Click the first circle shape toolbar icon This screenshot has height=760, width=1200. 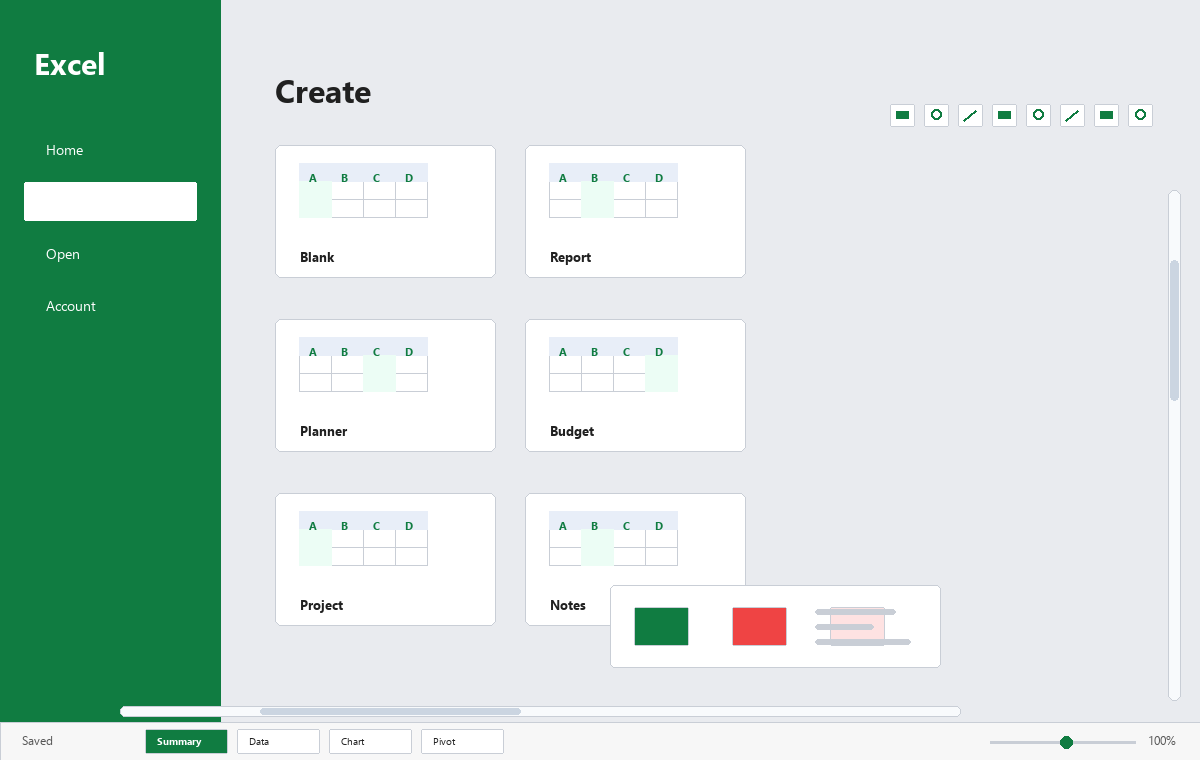937,115
